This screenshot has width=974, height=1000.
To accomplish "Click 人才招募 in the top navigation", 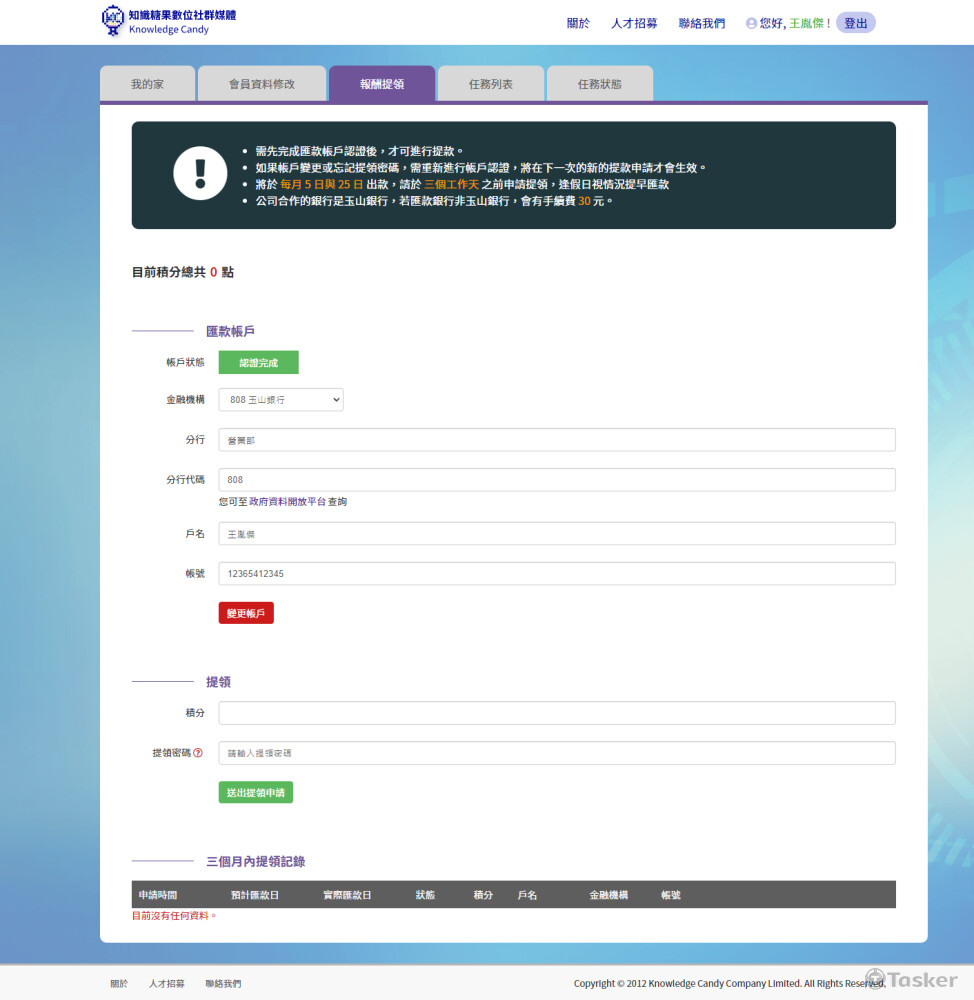I will 634,23.
